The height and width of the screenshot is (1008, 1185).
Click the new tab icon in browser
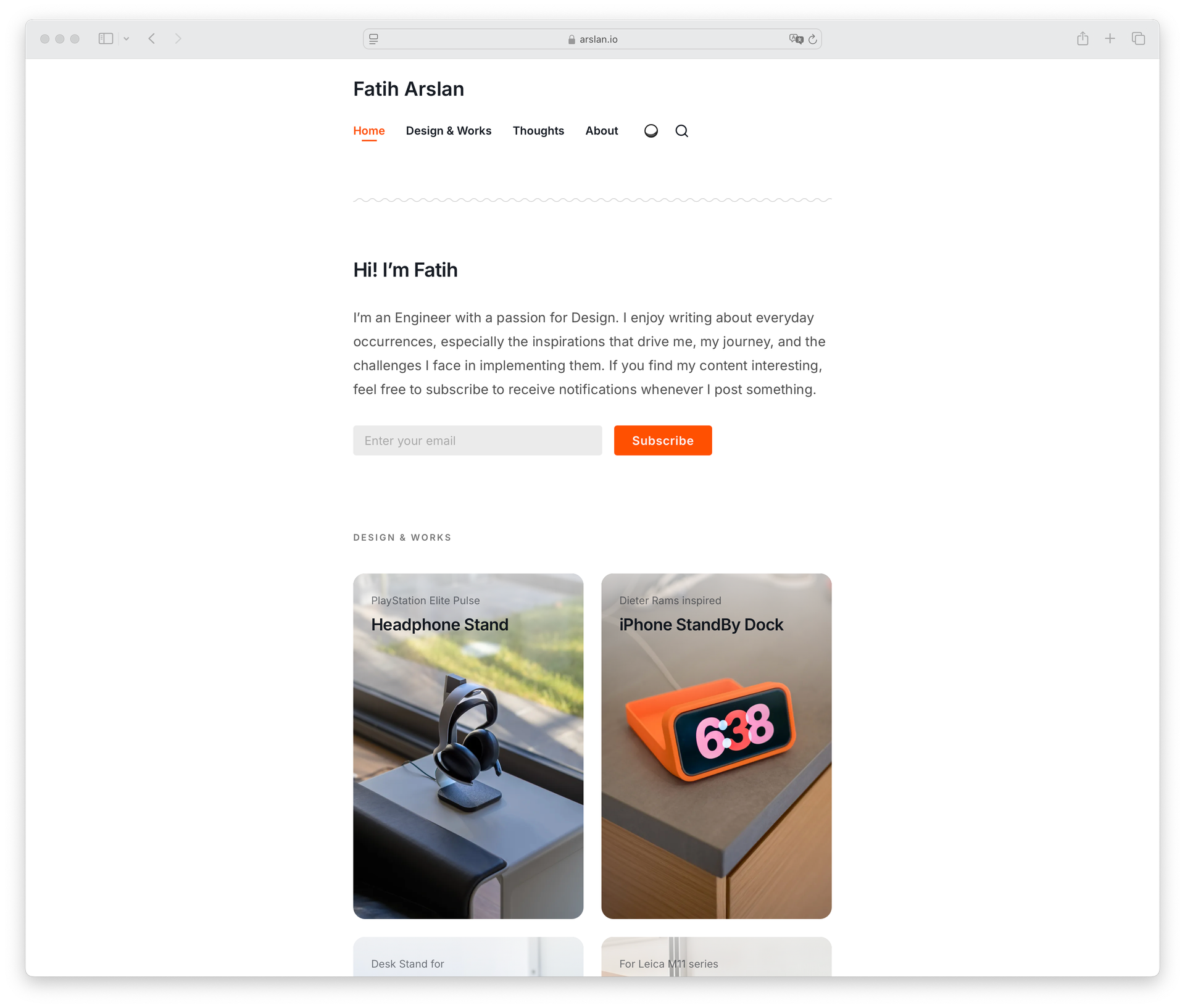[x=1111, y=39]
